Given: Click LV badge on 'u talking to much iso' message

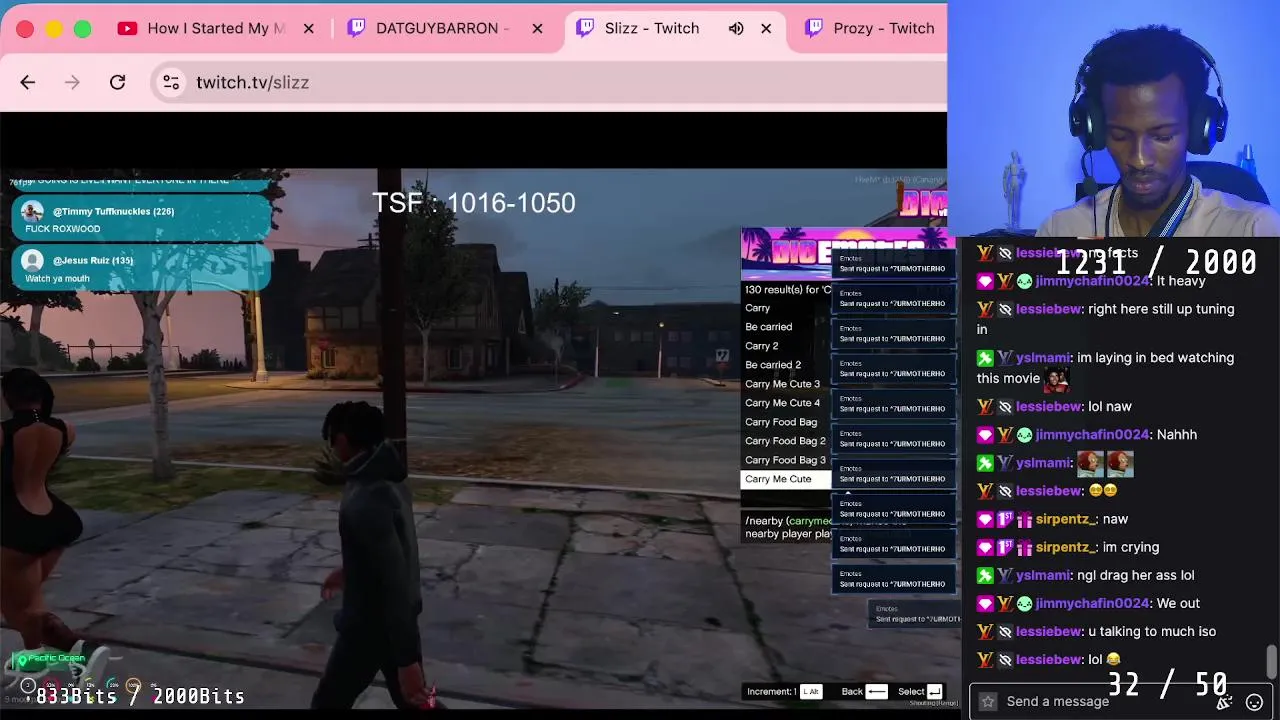Looking at the screenshot, I should [985, 631].
